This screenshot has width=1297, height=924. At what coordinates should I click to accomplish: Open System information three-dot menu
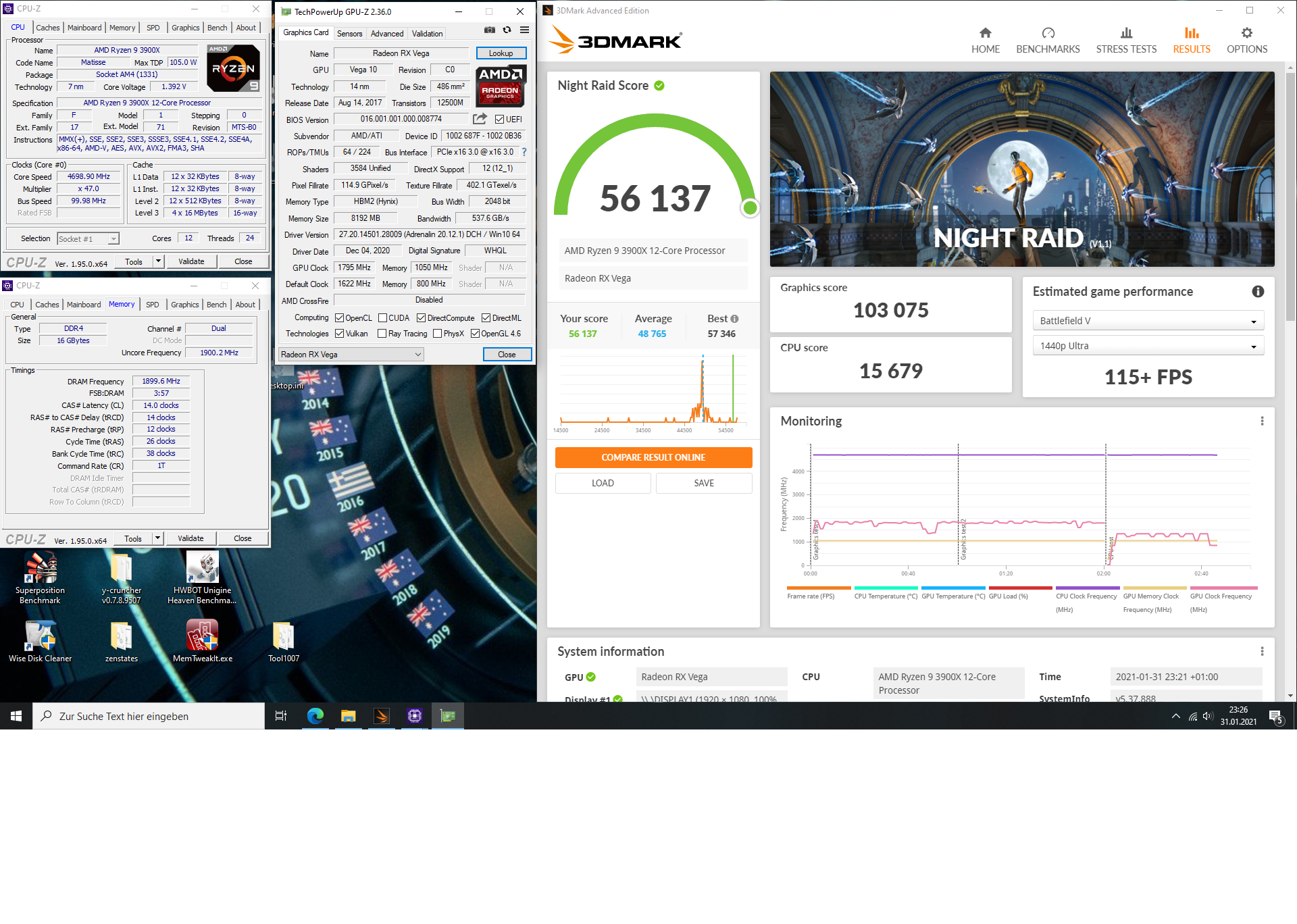(1262, 651)
